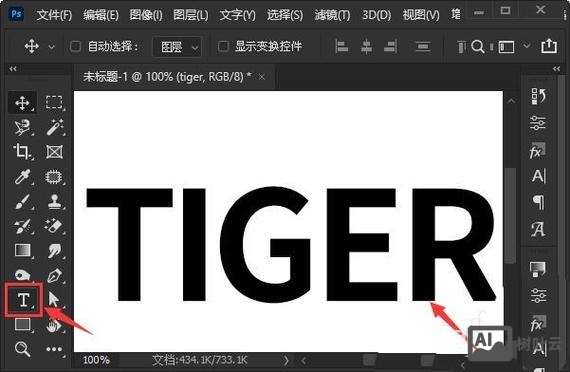This screenshot has height=372, width=570.
Task: Activate the Crop tool
Action: tap(23, 152)
